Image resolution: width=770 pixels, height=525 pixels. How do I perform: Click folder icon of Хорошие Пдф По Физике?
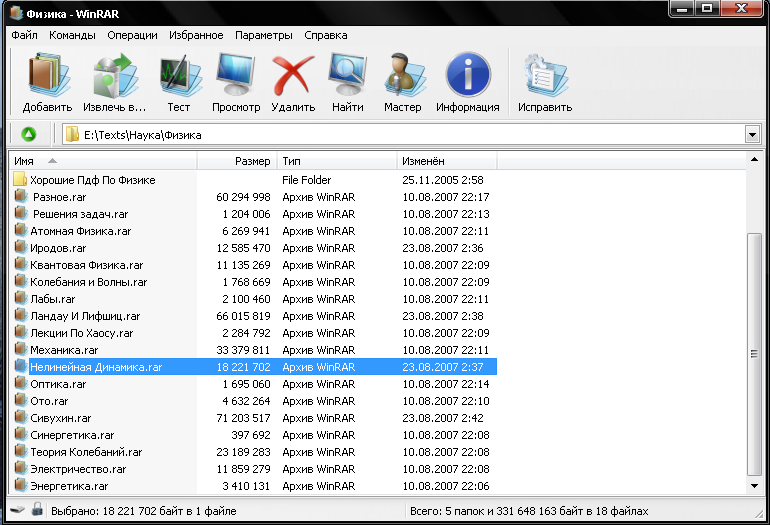click(20, 179)
